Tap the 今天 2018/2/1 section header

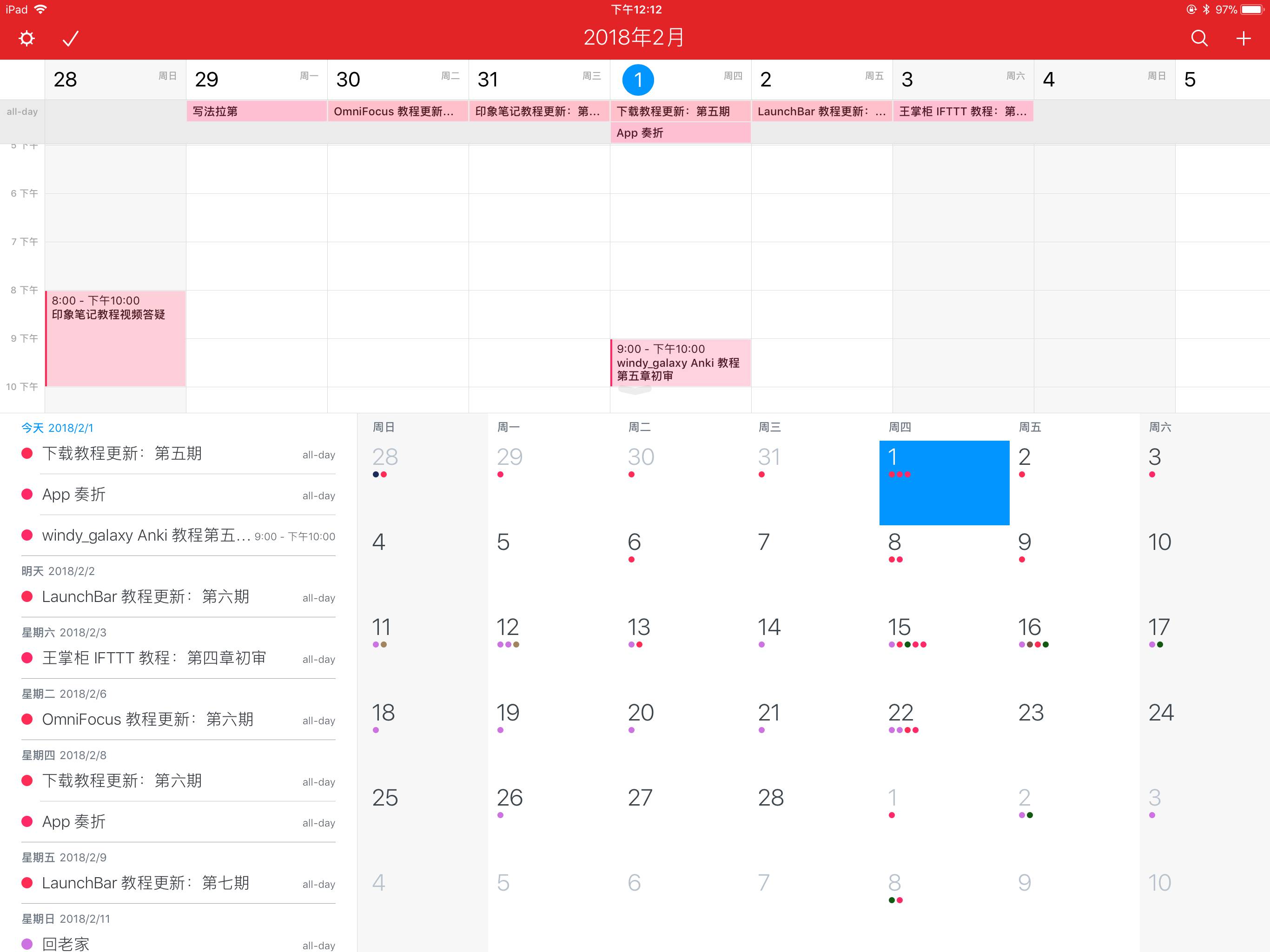click(58, 428)
